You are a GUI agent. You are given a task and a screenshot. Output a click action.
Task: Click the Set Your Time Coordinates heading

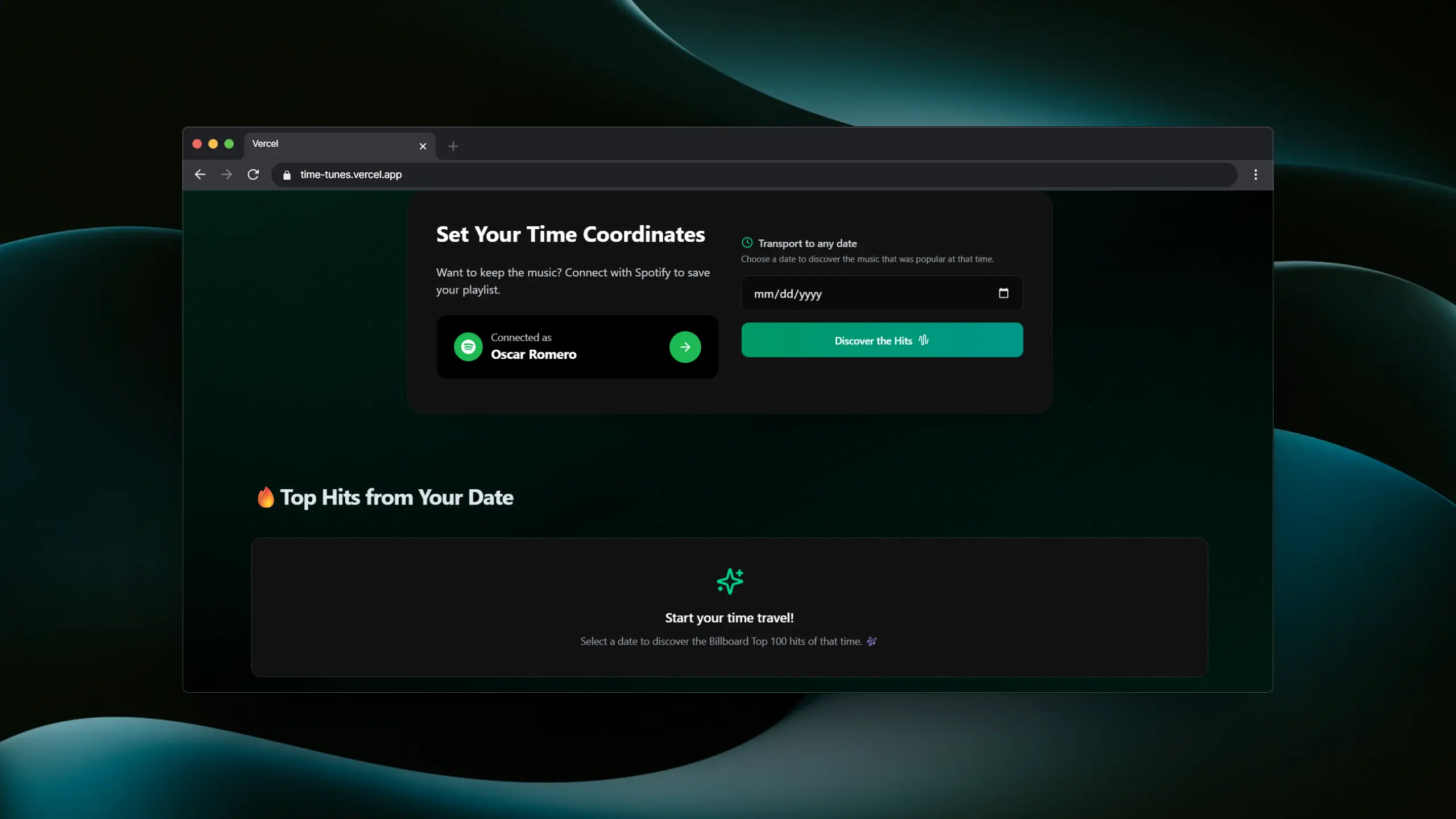[x=570, y=234]
